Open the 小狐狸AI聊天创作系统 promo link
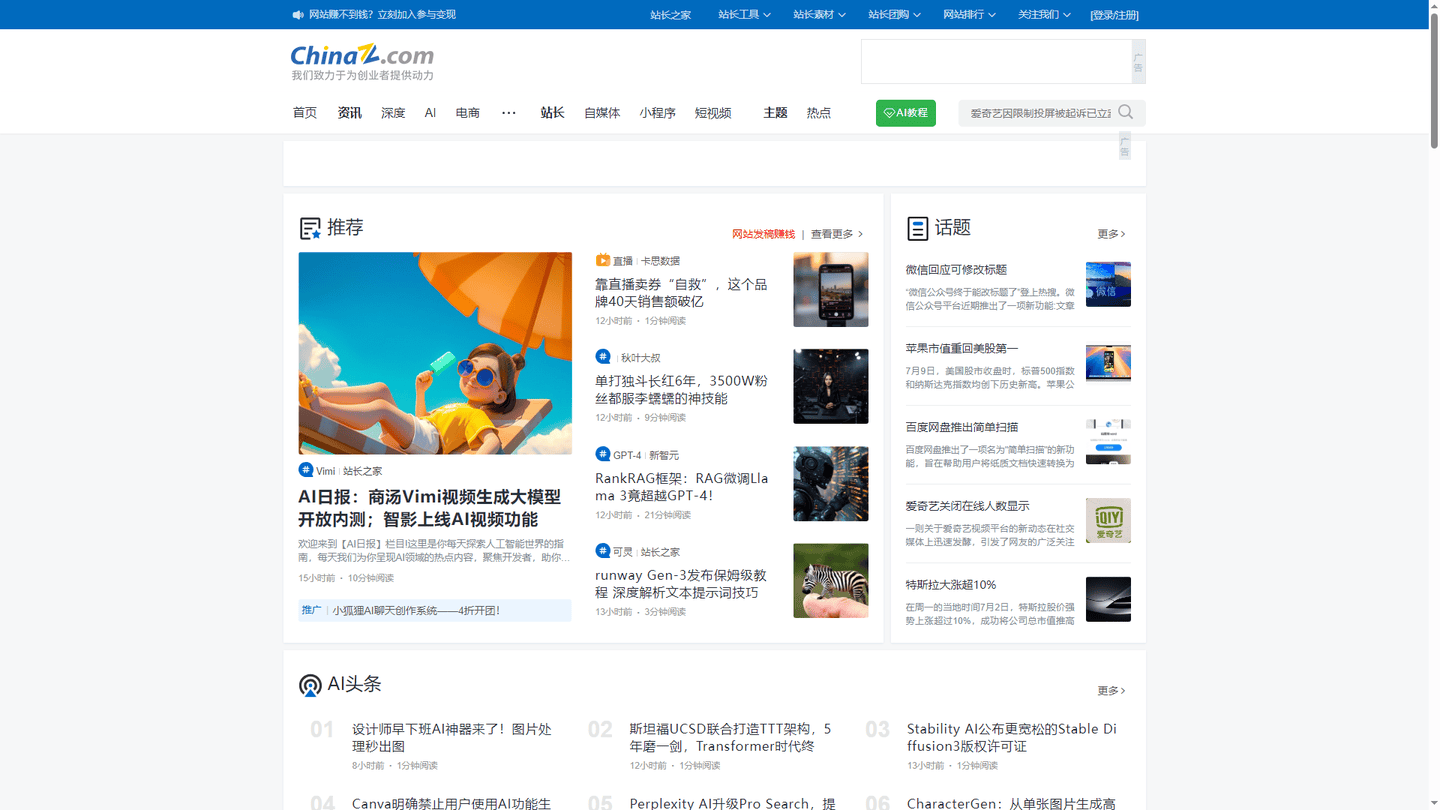The height and width of the screenshot is (810, 1440). [x=416, y=610]
